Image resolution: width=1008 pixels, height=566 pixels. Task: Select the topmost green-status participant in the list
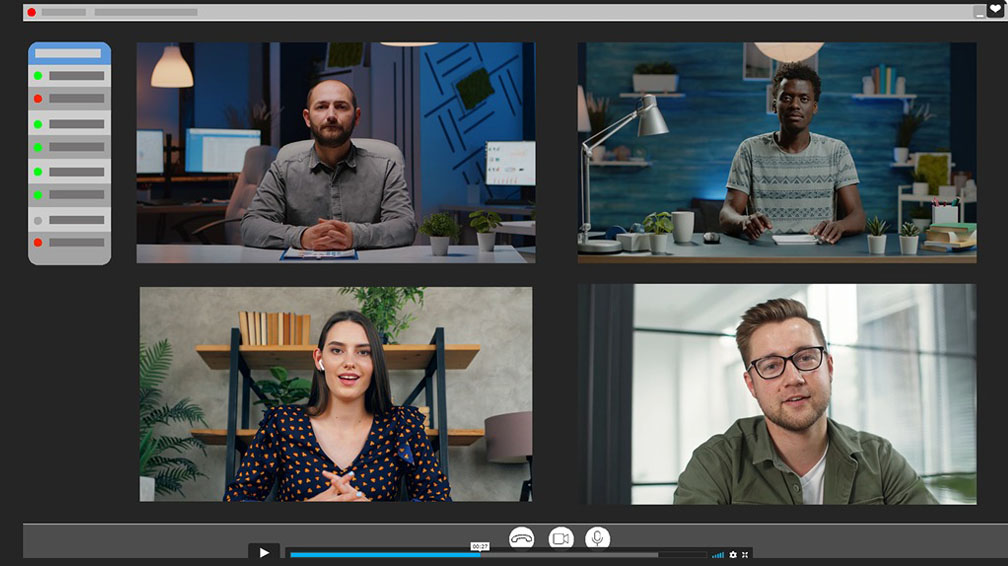69,75
